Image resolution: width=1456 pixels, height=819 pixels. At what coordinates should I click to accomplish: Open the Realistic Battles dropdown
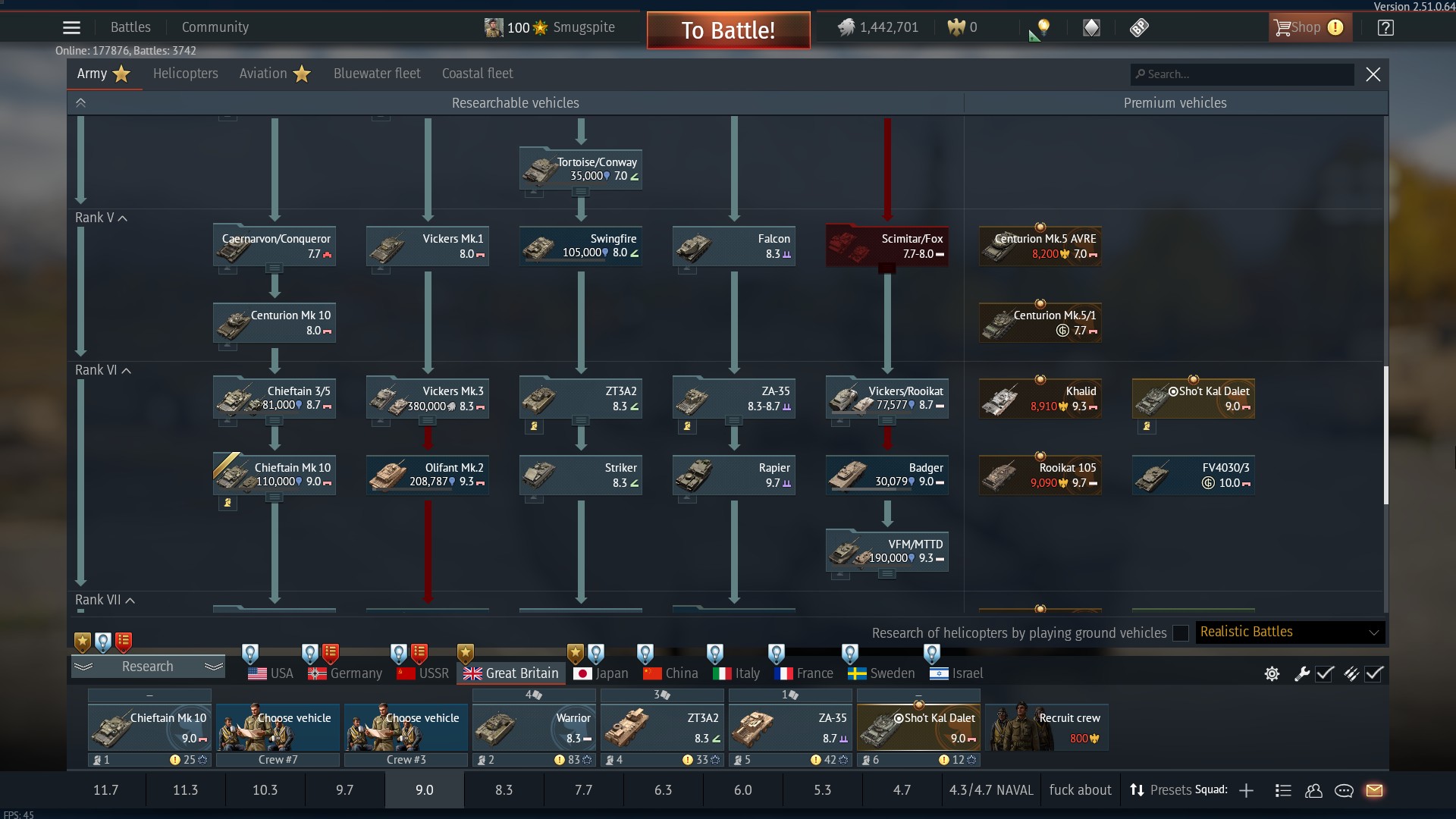click(1290, 632)
